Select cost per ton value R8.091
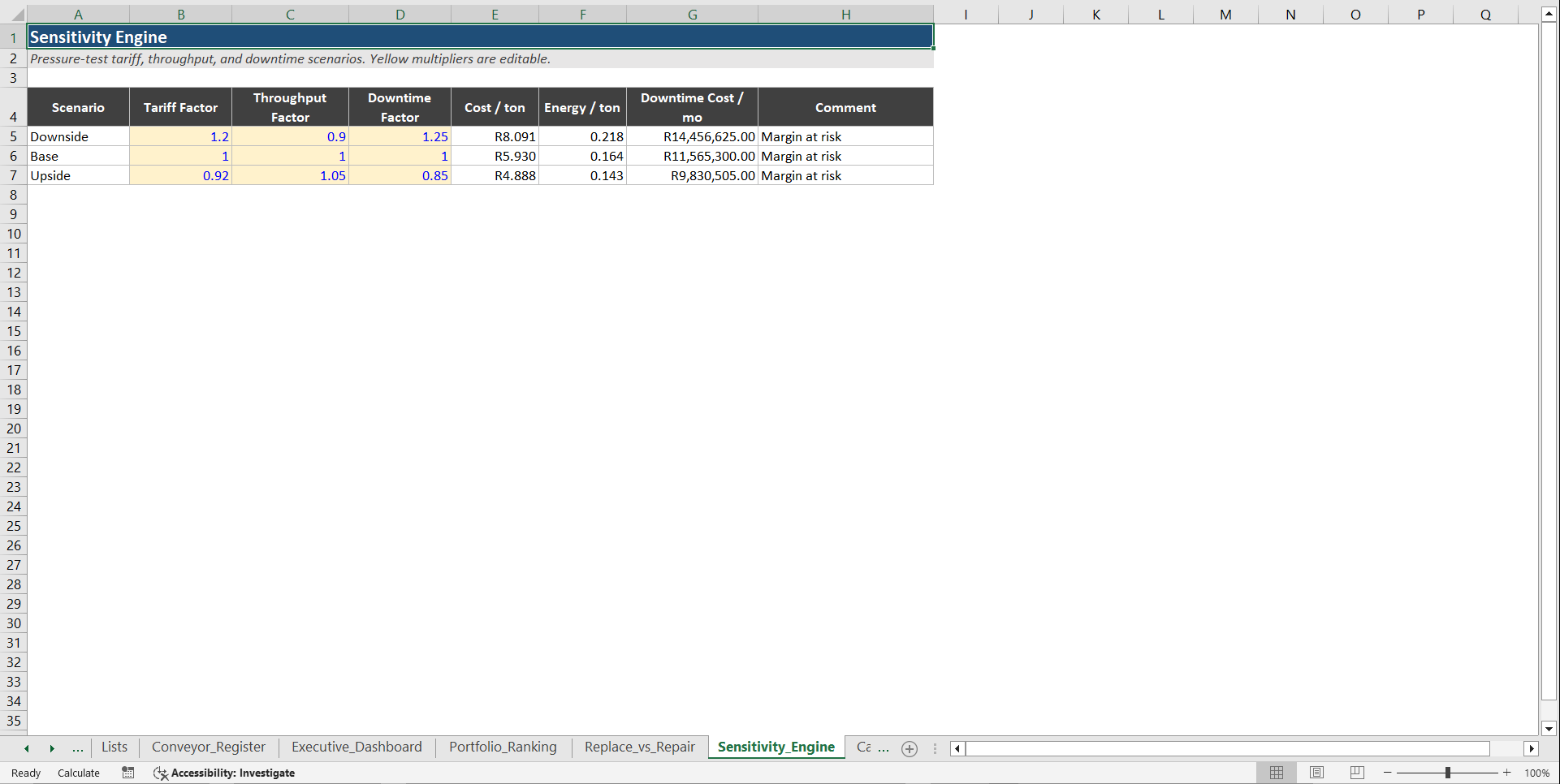This screenshot has width=1560, height=784. click(495, 136)
